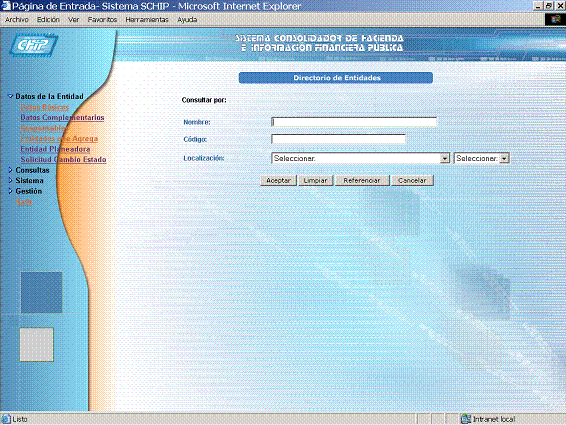566x425 pixels.
Task: Focus the Código input field
Action: tap(338, 139)
